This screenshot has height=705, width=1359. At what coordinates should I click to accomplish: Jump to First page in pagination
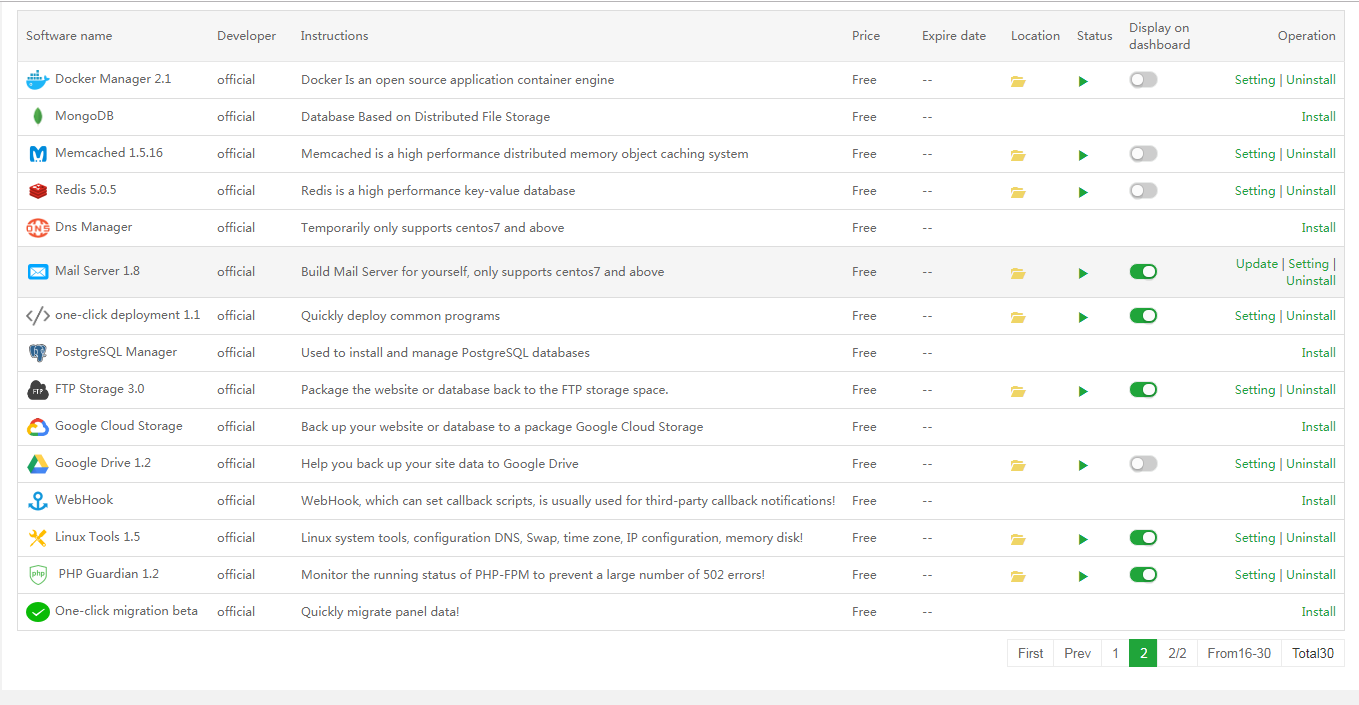pyautogui.click(x=1030, y=653)
